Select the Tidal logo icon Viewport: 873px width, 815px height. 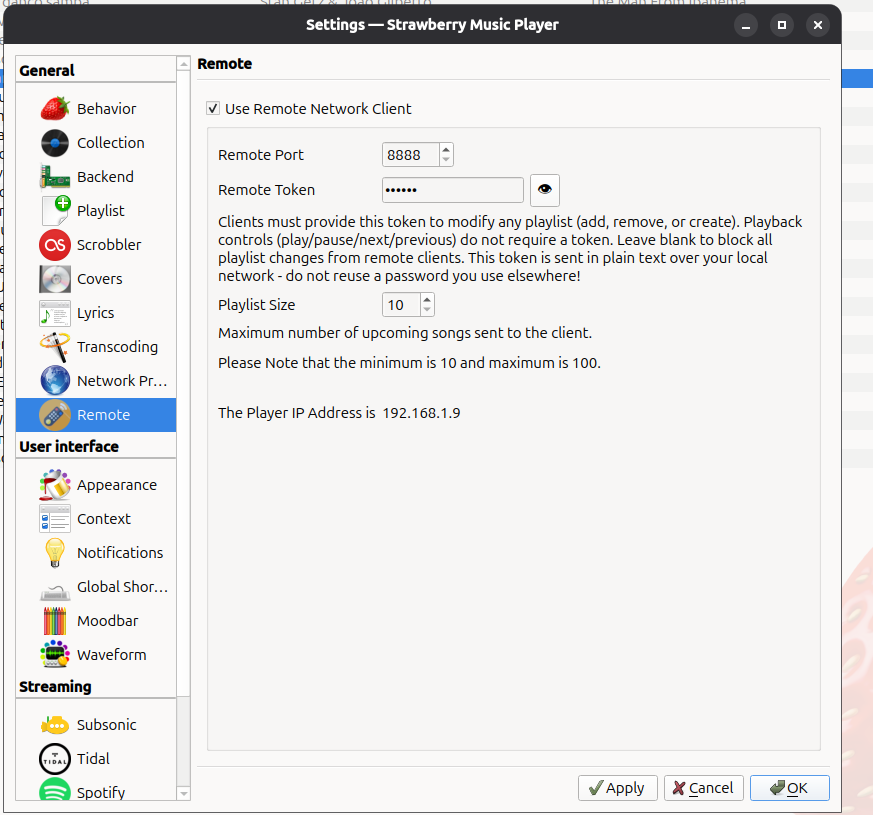[x=55, y=759]
